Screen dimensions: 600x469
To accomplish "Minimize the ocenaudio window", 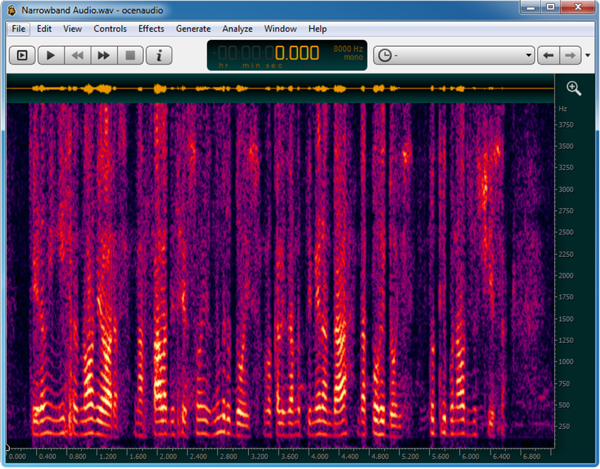I will tap(531, 7).
